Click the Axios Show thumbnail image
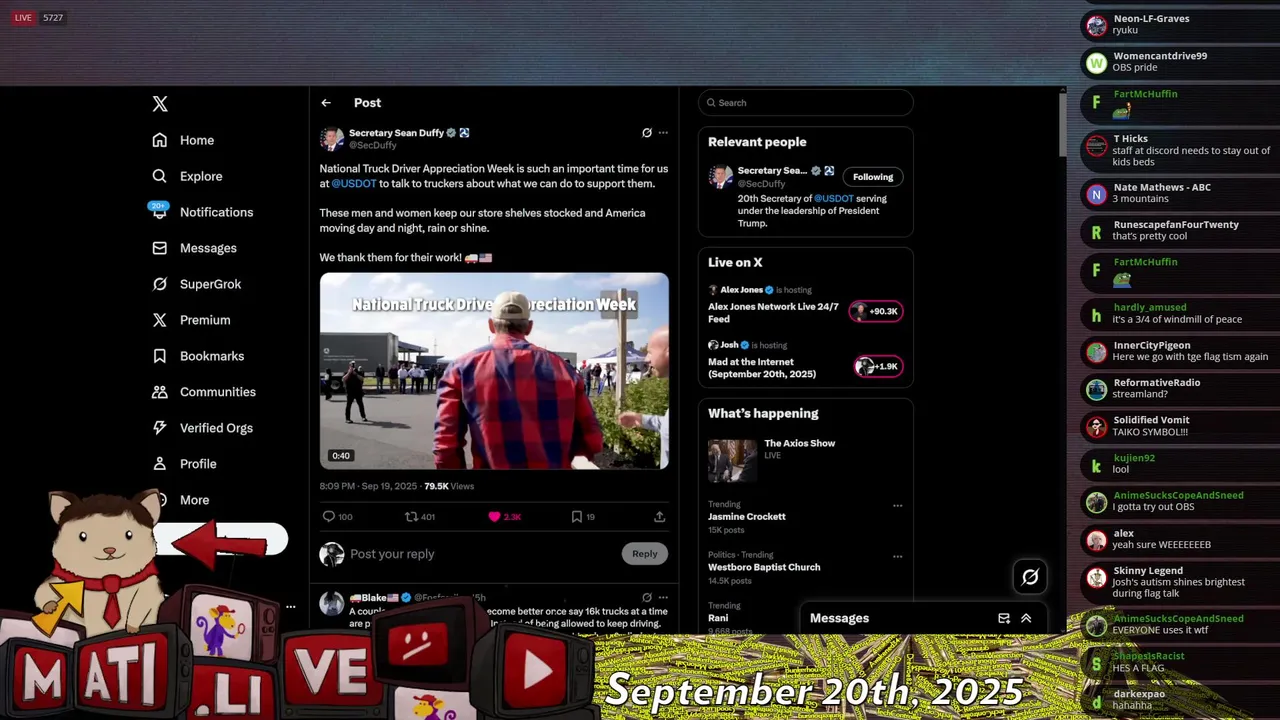This screenshot has height=720, width=1280. [x=732, y=461]
